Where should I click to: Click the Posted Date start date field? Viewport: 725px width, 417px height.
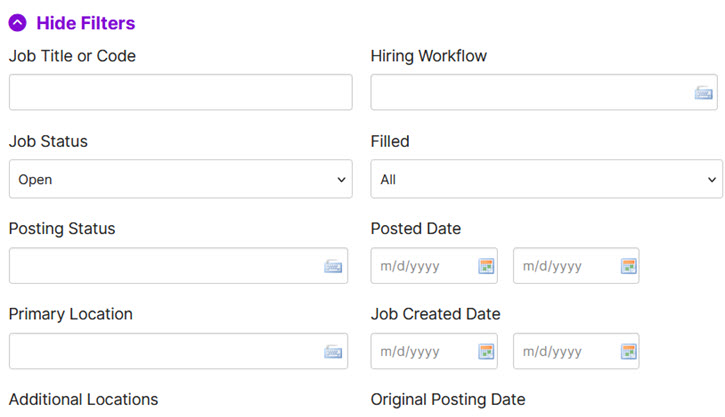(x=434, y=265)
